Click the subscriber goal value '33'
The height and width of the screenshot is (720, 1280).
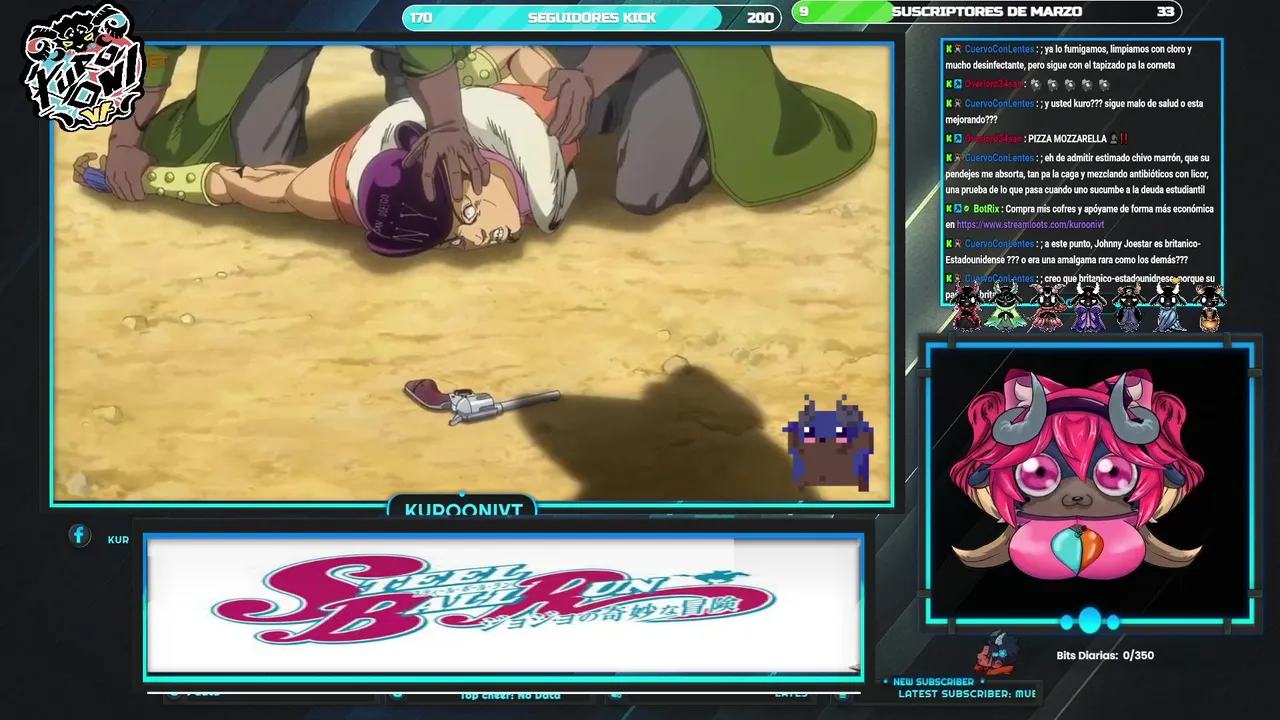click(1165, 12)
